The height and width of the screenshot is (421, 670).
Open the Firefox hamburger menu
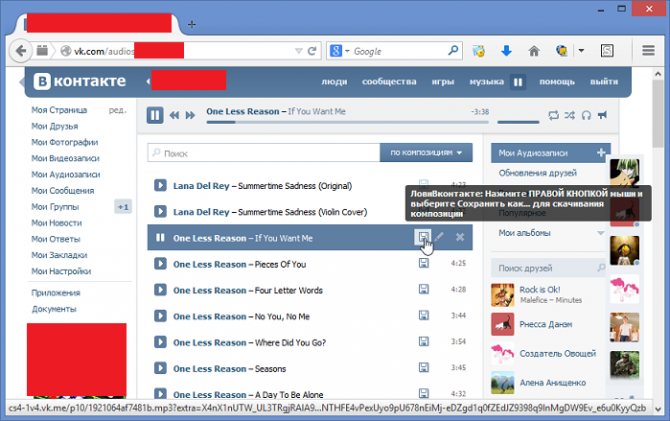(x=648, y=50)
